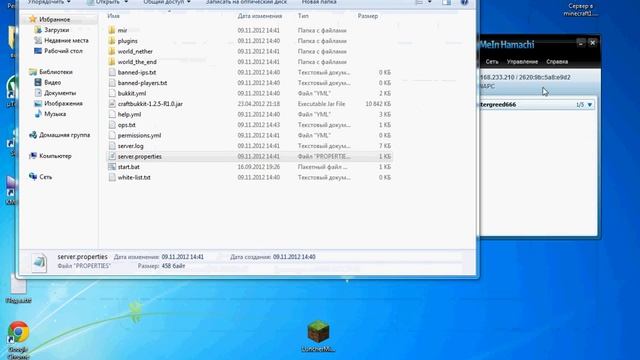Click Новая папка toolbar button

pos(319,2)
